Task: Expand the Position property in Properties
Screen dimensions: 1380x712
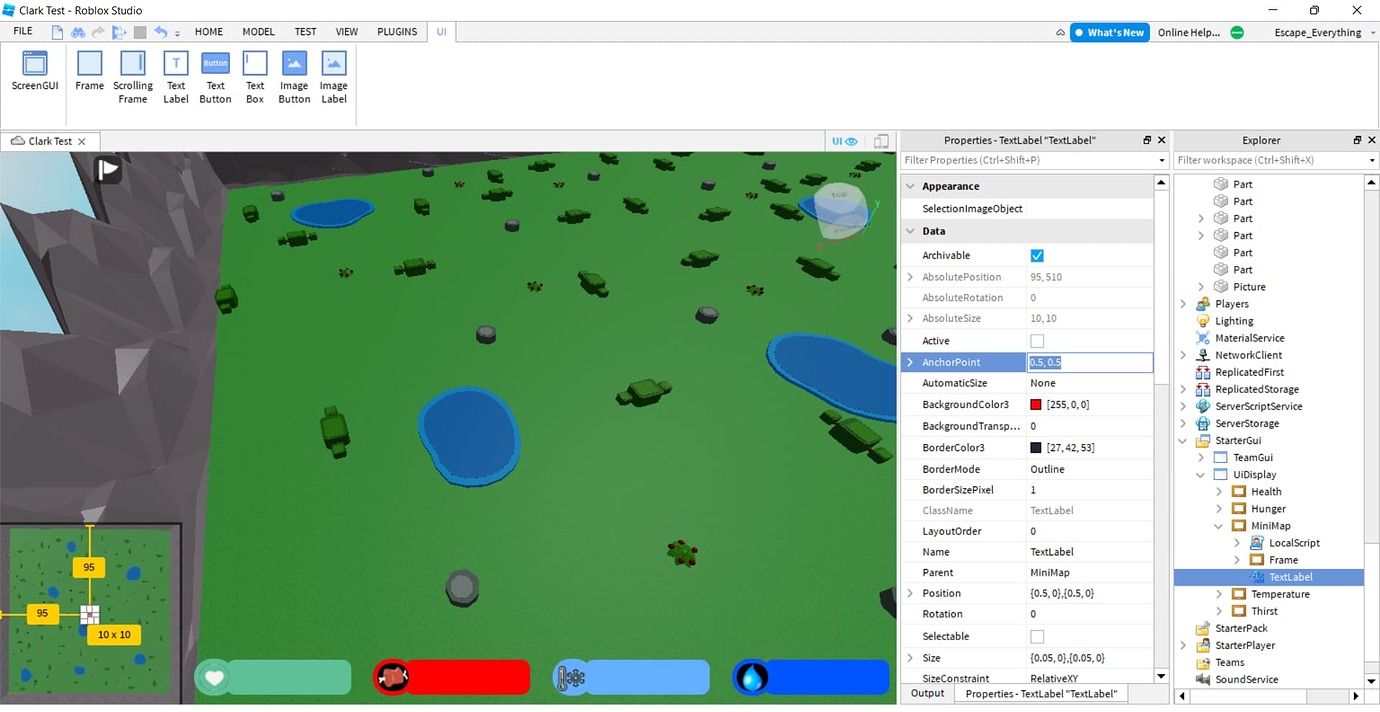Action: (x=911, y=593)
